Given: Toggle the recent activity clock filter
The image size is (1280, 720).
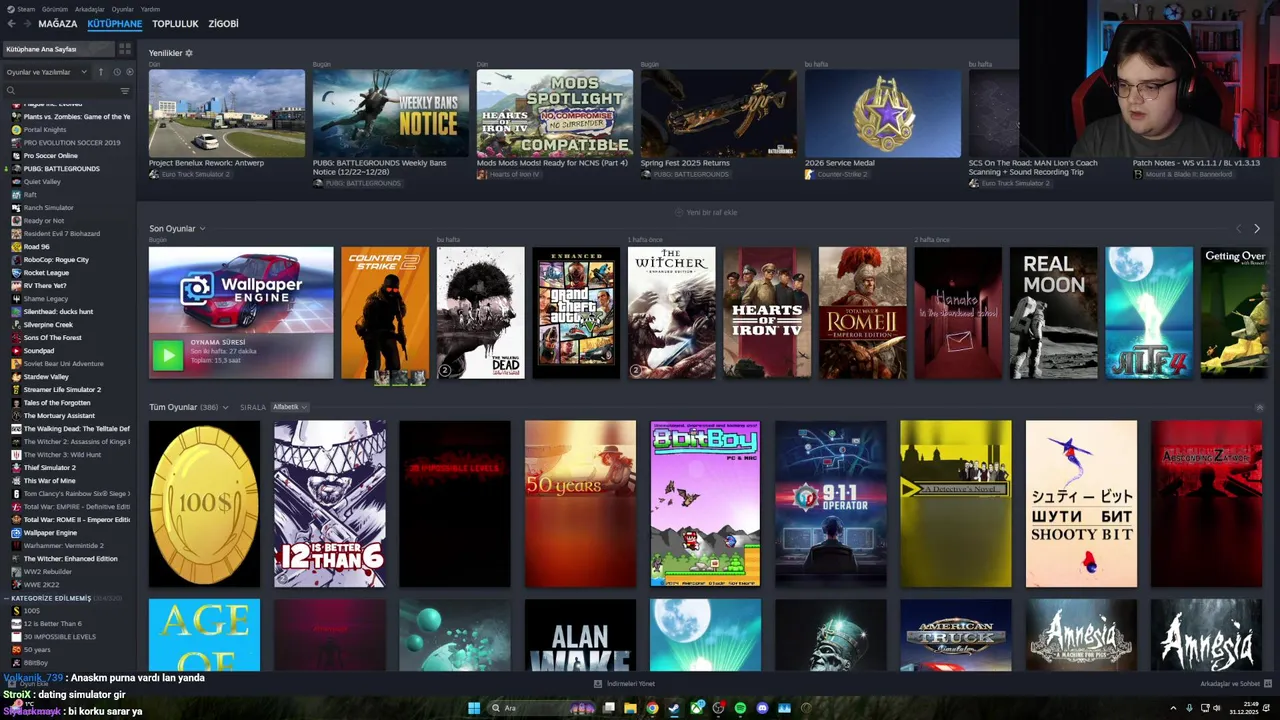Looking at the screenshot, I should tap(117, 72).
